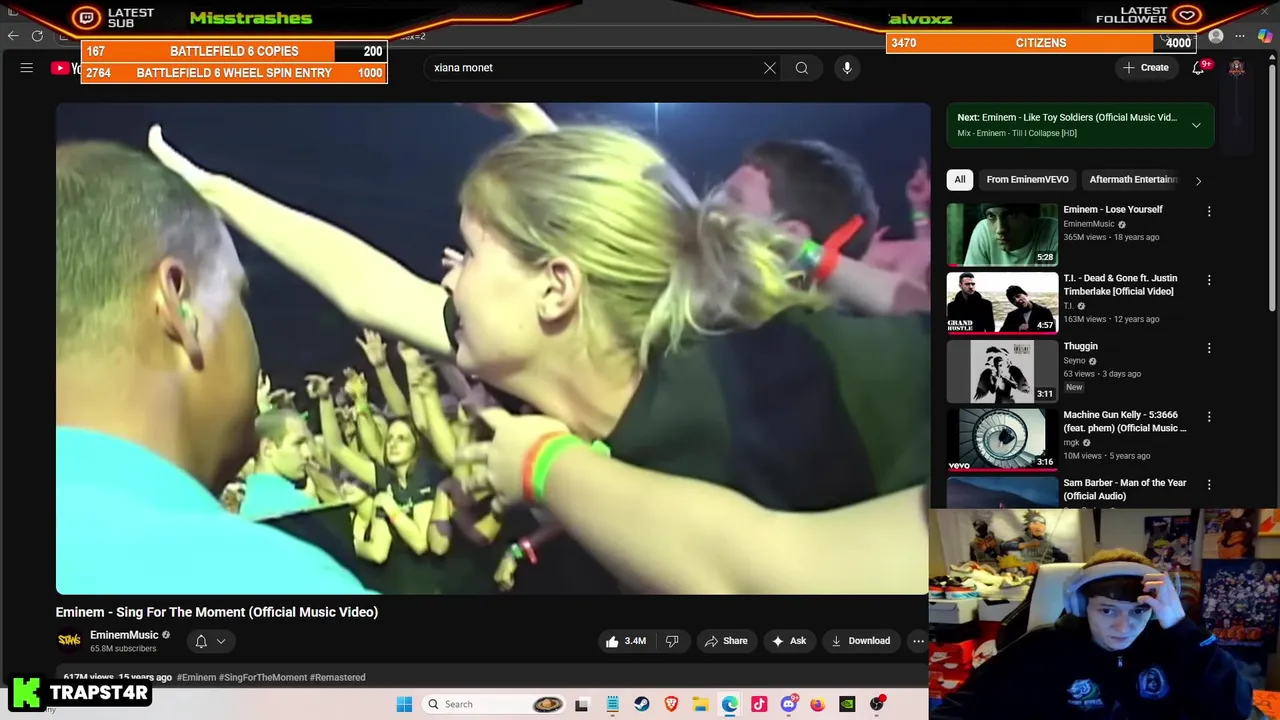Image resolution: width=1280 pixels, height=720 pixels.
Task: Open the browser three-dot settings menu
Action: (1240, 37)
